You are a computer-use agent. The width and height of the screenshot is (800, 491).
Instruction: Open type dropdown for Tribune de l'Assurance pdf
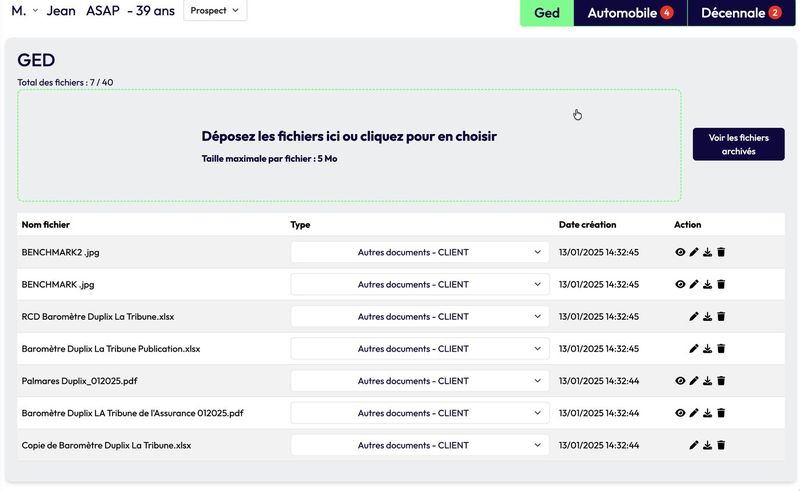tap(420, 413)
